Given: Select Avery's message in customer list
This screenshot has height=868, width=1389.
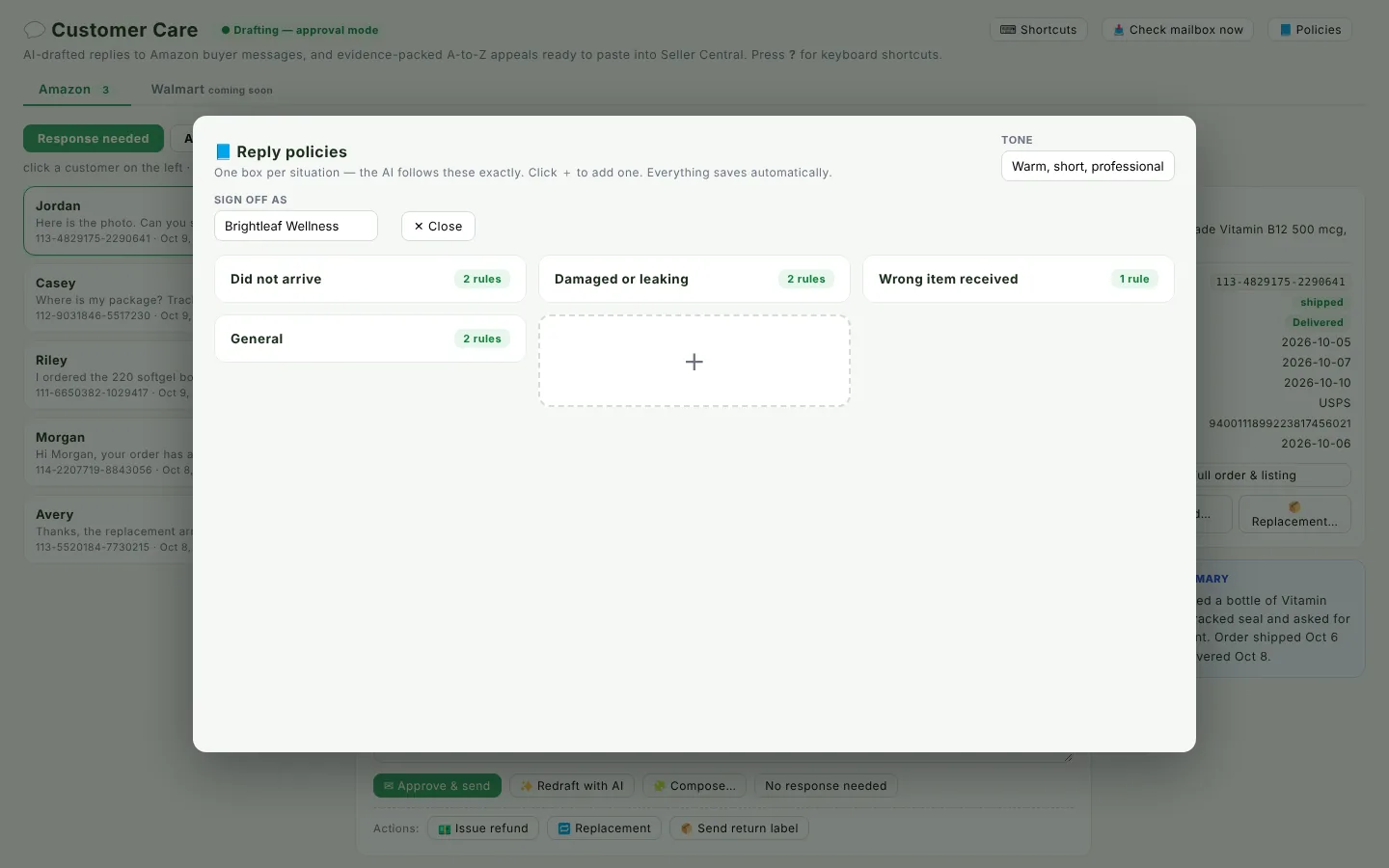Looking at the screenshot, I should [109, 529].
